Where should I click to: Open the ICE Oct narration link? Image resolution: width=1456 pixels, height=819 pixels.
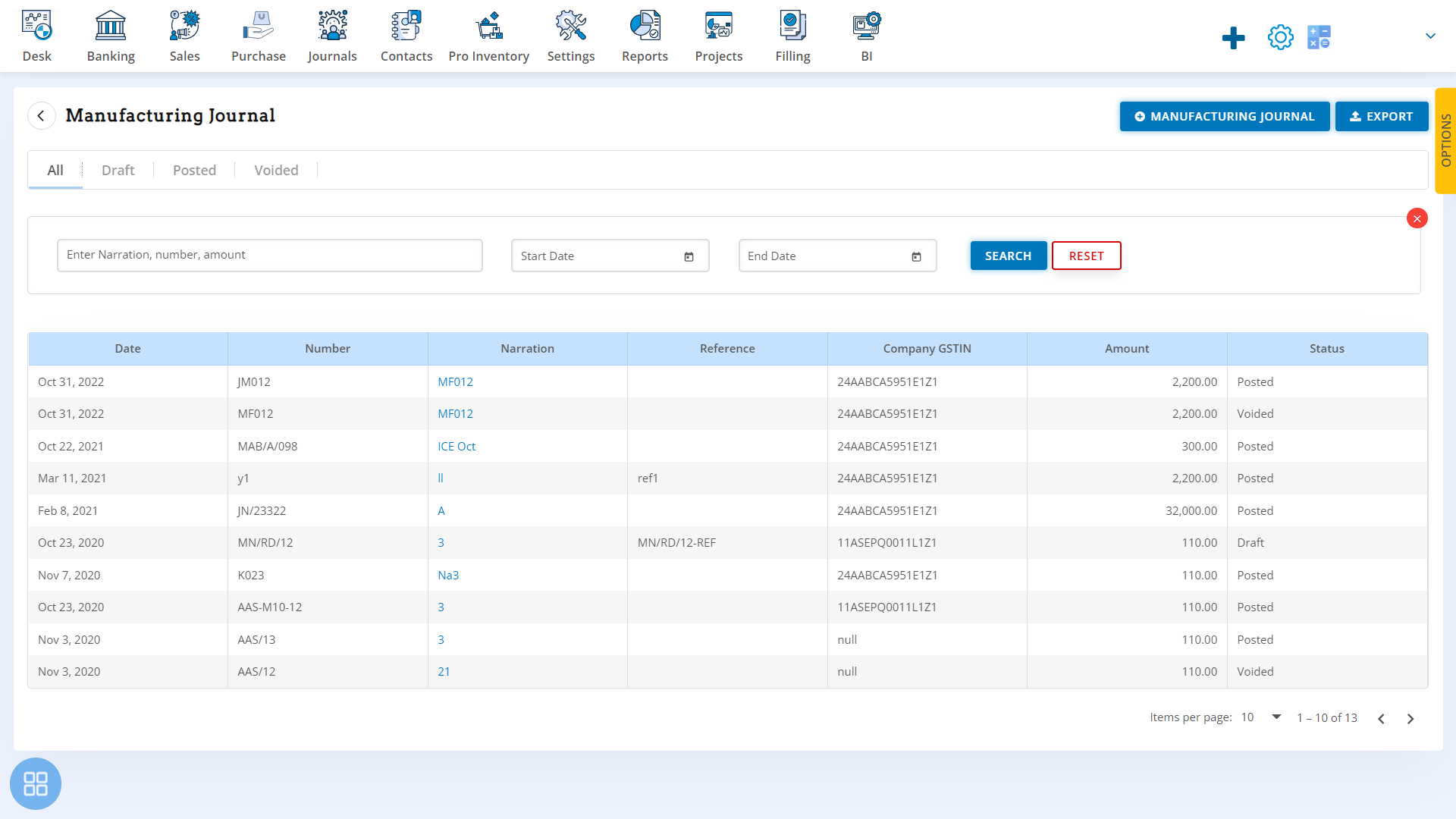[457, 446]
